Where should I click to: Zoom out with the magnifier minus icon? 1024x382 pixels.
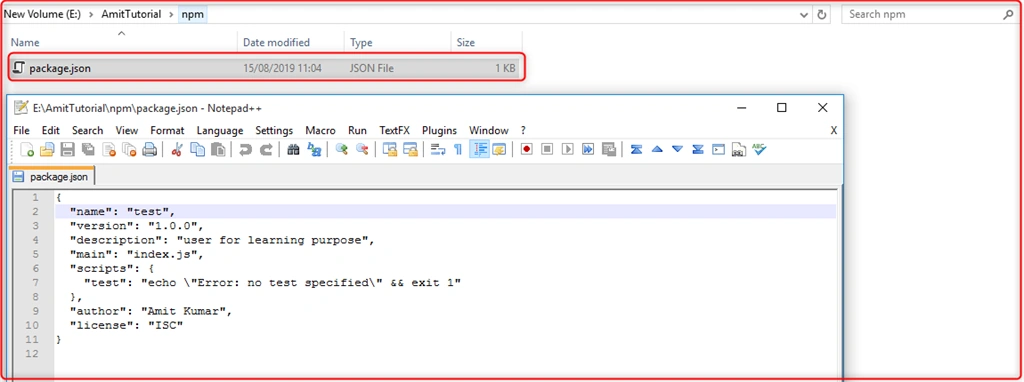click(x=362, y=150)
